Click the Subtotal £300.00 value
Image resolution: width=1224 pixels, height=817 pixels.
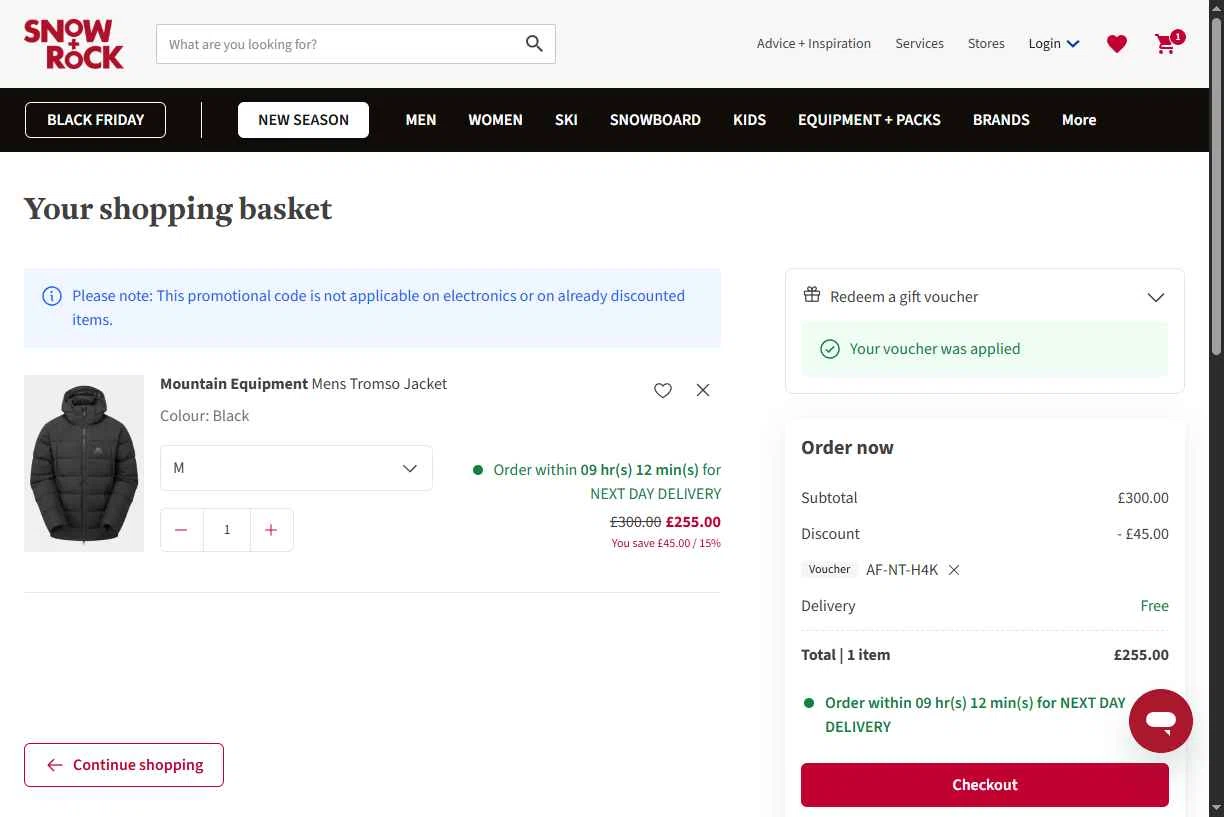1143,498
